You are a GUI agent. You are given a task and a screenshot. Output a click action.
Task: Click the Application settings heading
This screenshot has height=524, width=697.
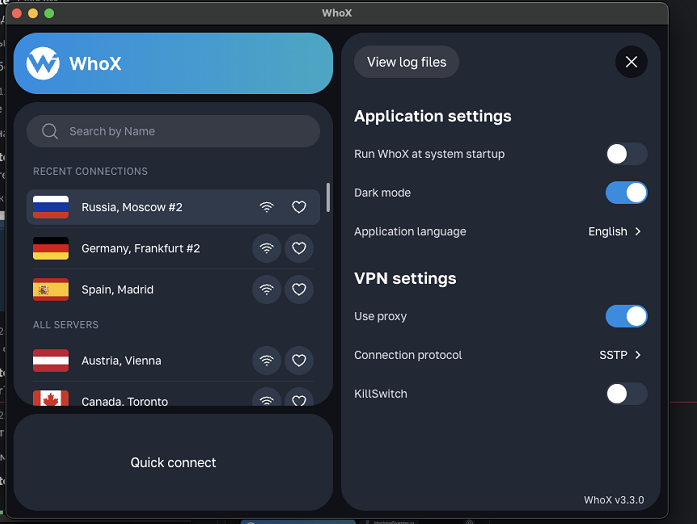[433, 116]
